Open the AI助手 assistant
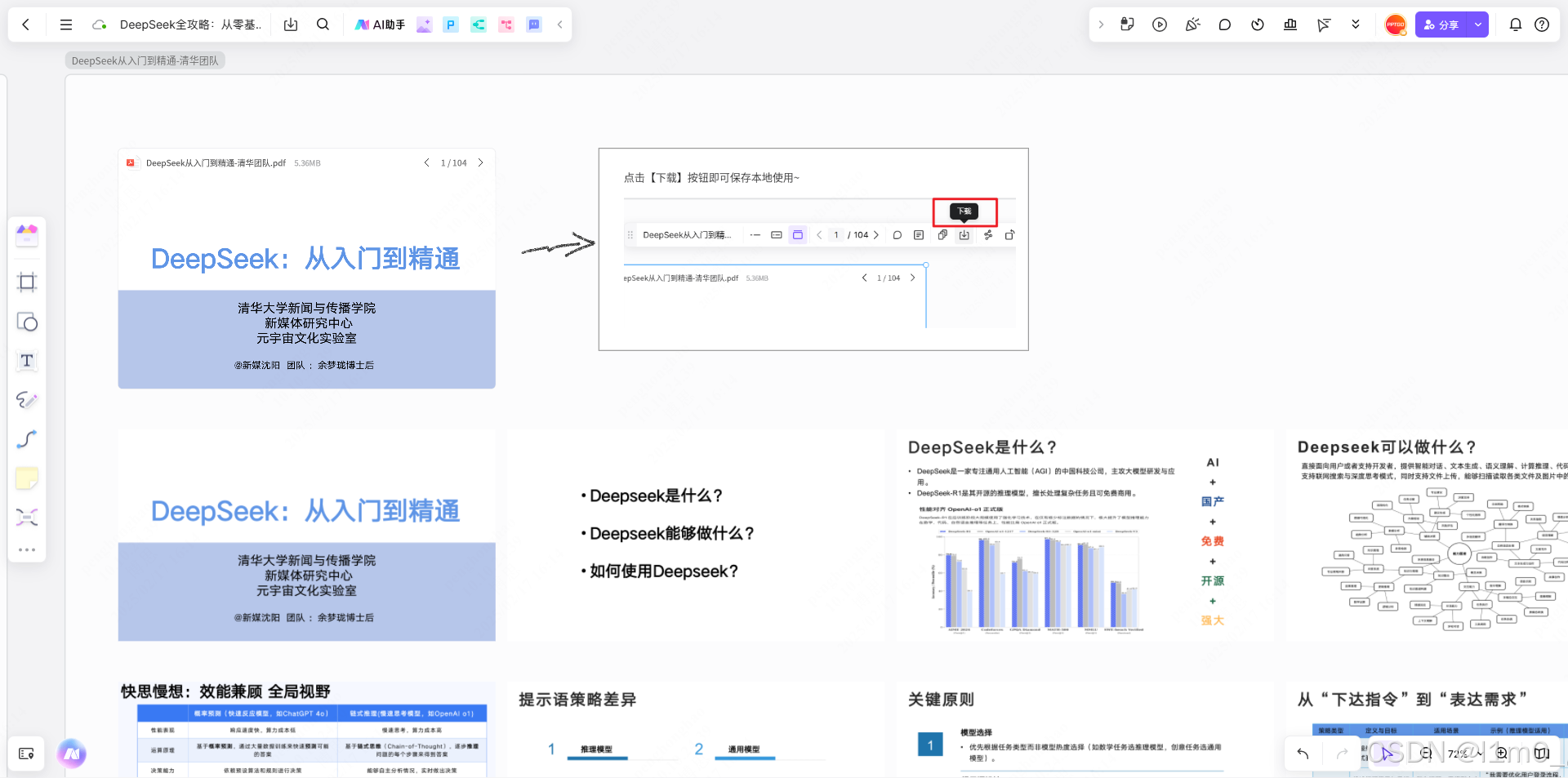This screenshot has width=1568, height=778. (380, 24)
